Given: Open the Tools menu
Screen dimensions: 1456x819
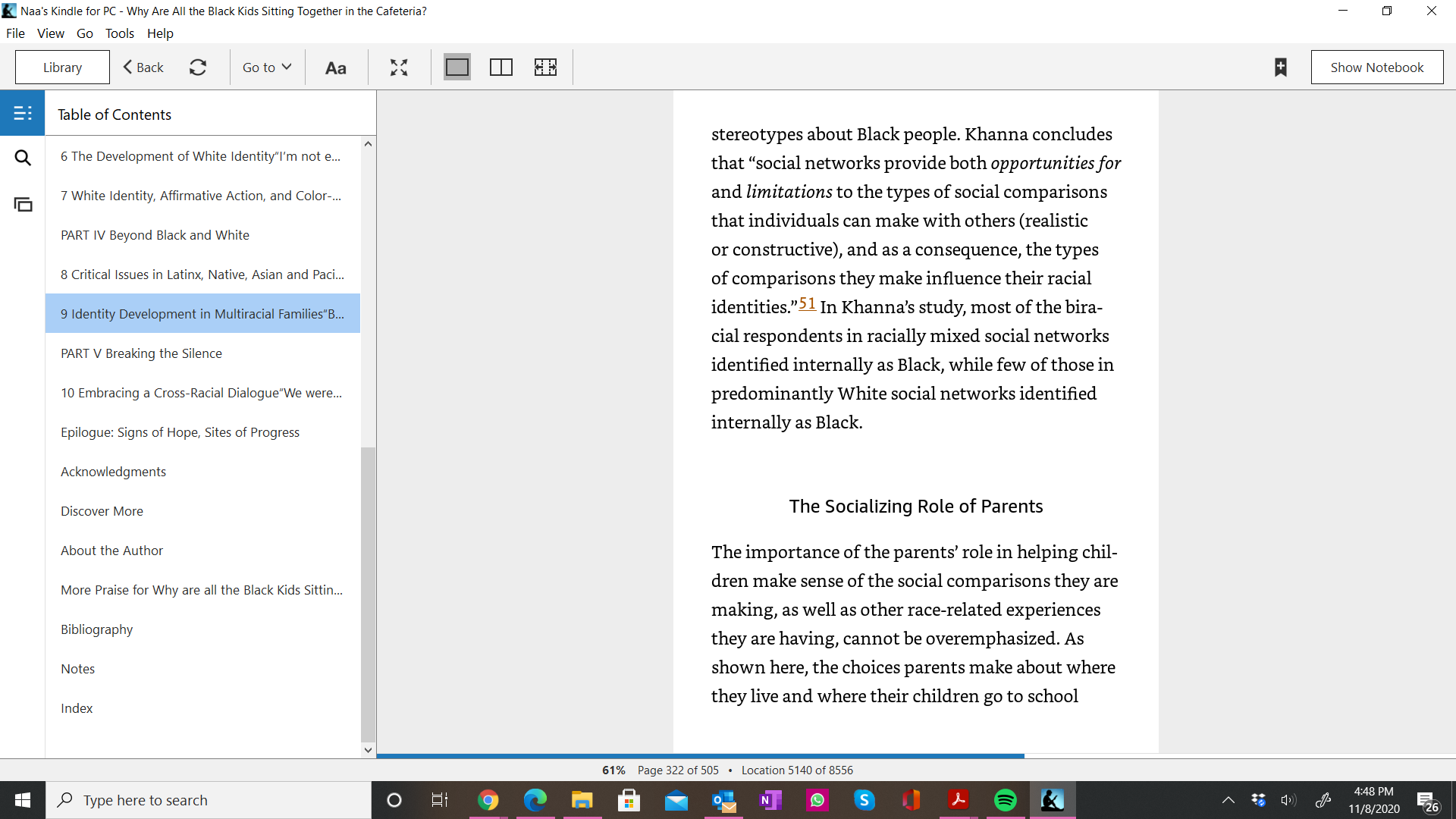Looking at the screenshot, I should tap(120, 33).
